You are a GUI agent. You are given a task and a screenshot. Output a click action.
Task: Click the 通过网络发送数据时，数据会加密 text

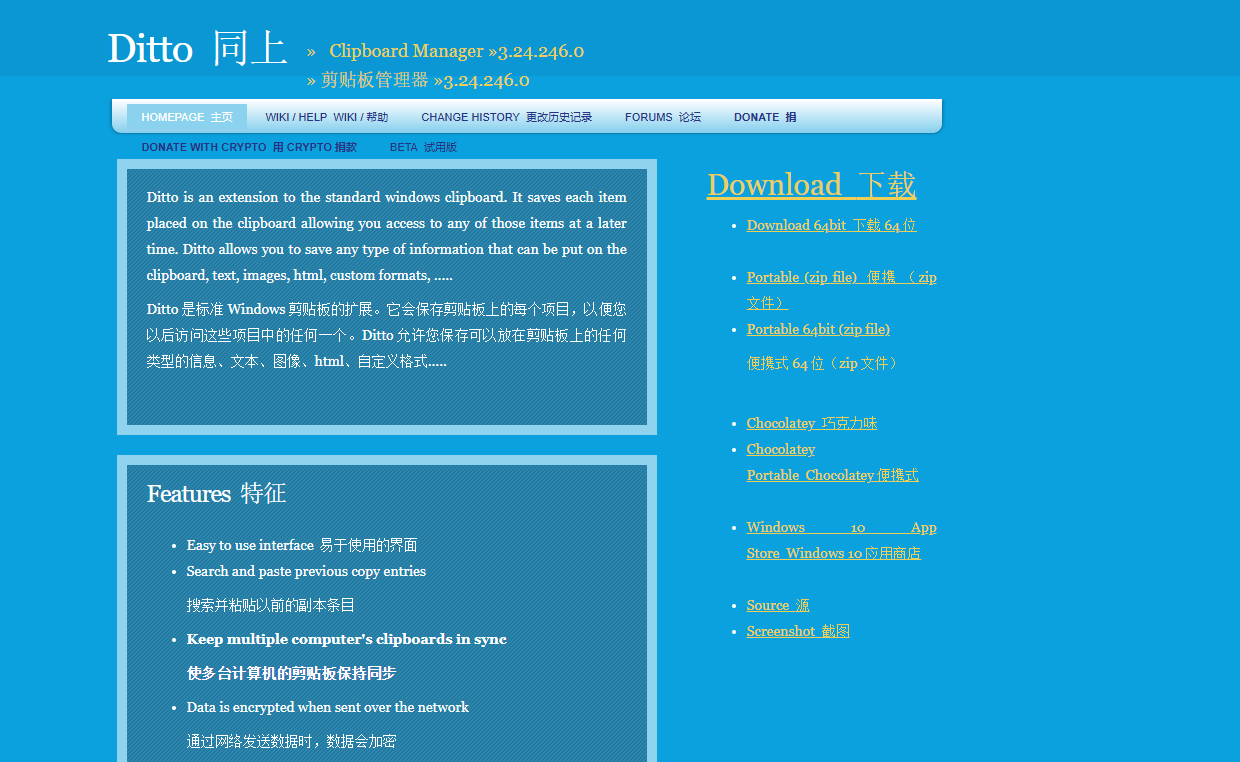click(291, 741)
